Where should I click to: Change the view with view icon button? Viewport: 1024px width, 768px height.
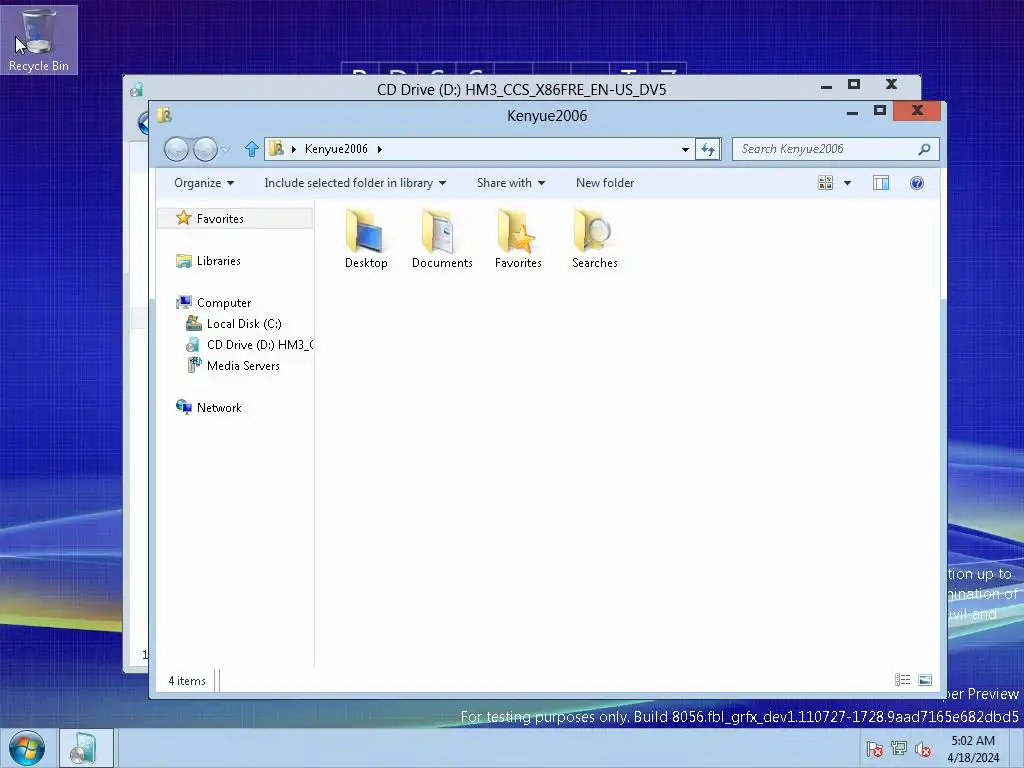[825, 183]
